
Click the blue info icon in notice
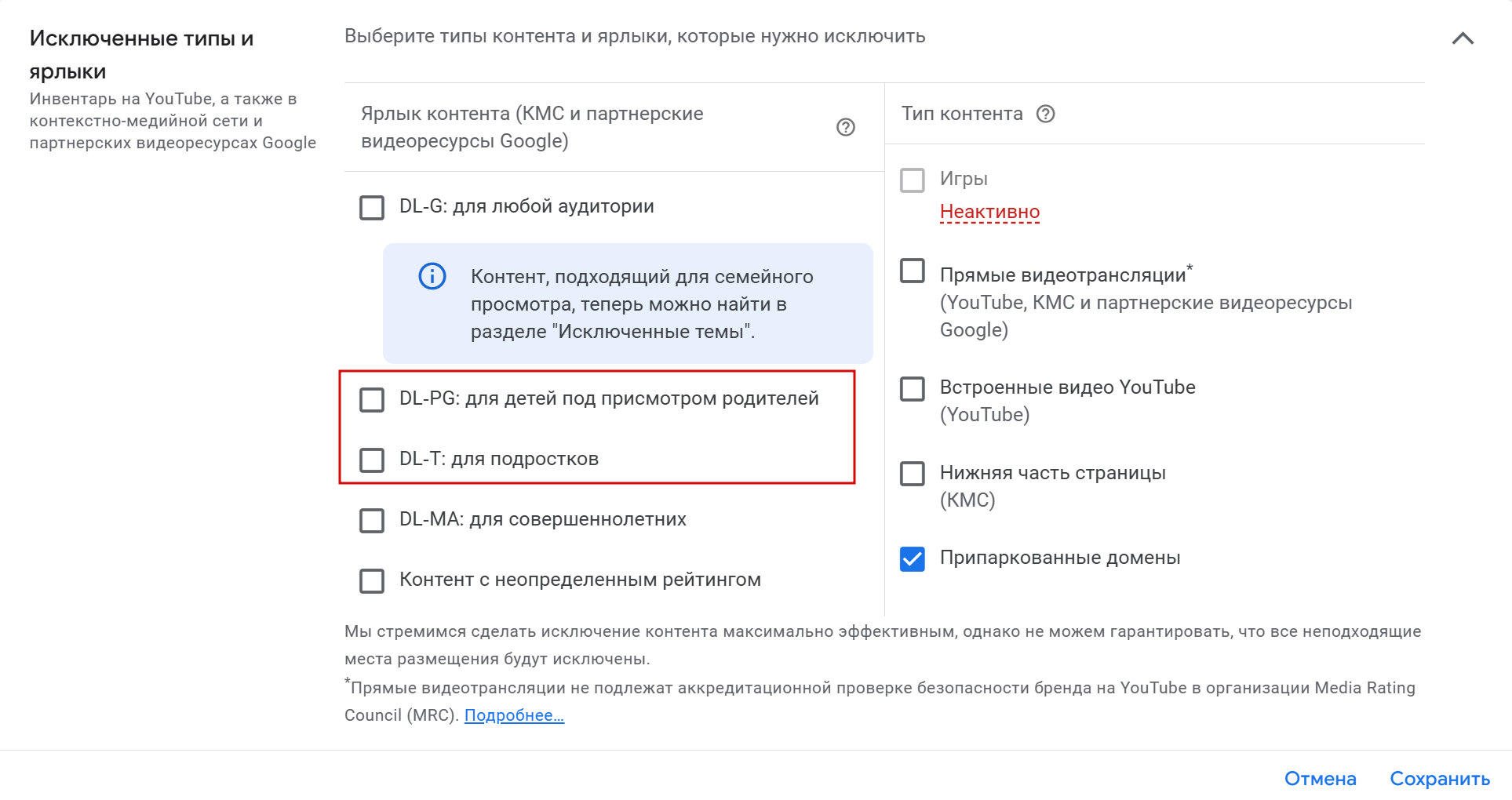click(432, 276)
